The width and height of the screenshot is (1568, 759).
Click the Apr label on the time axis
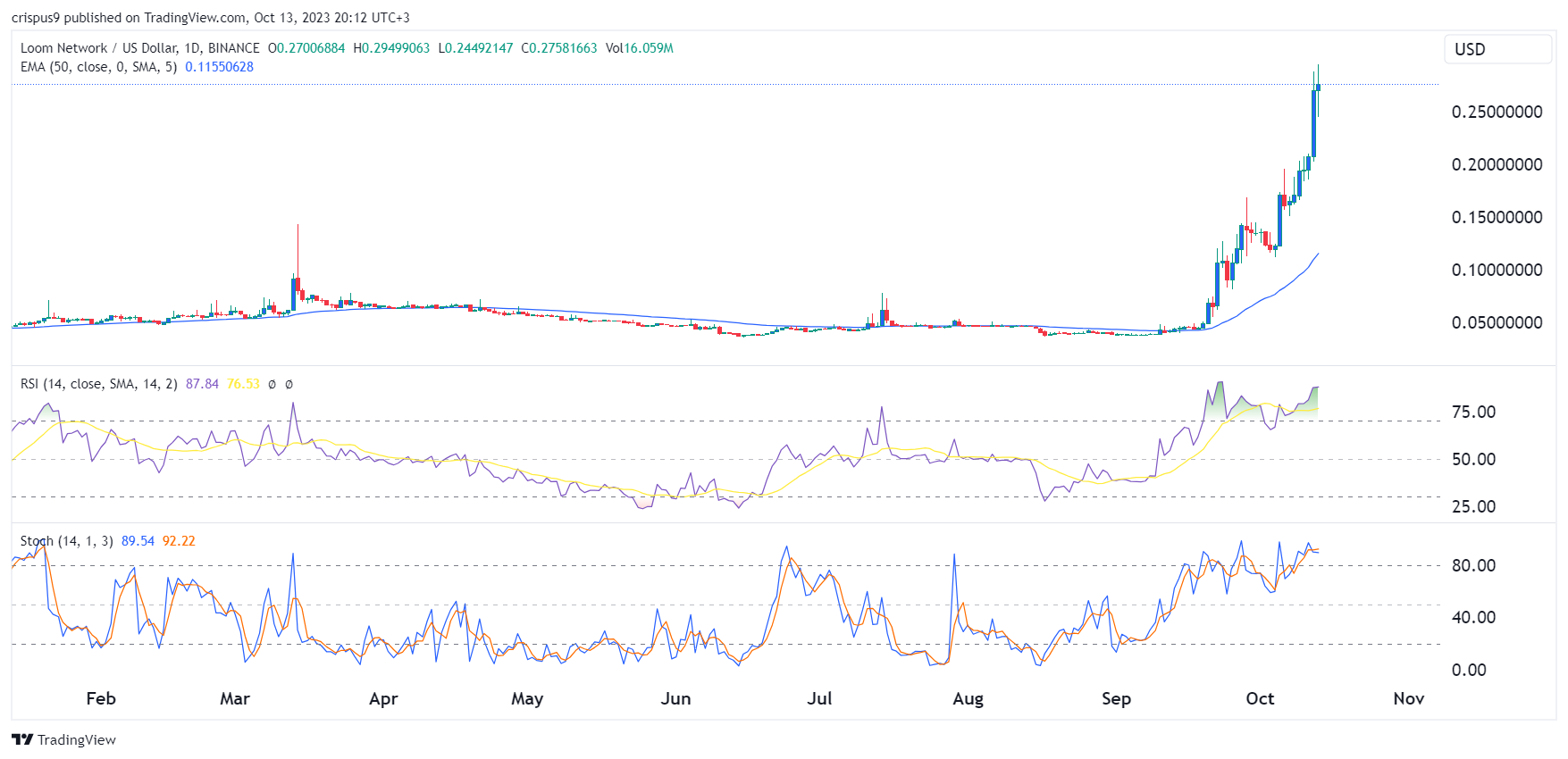coord(383,698)
